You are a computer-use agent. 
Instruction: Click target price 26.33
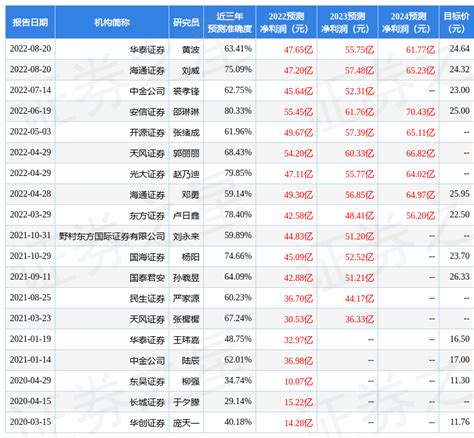[x=459, y=277]
